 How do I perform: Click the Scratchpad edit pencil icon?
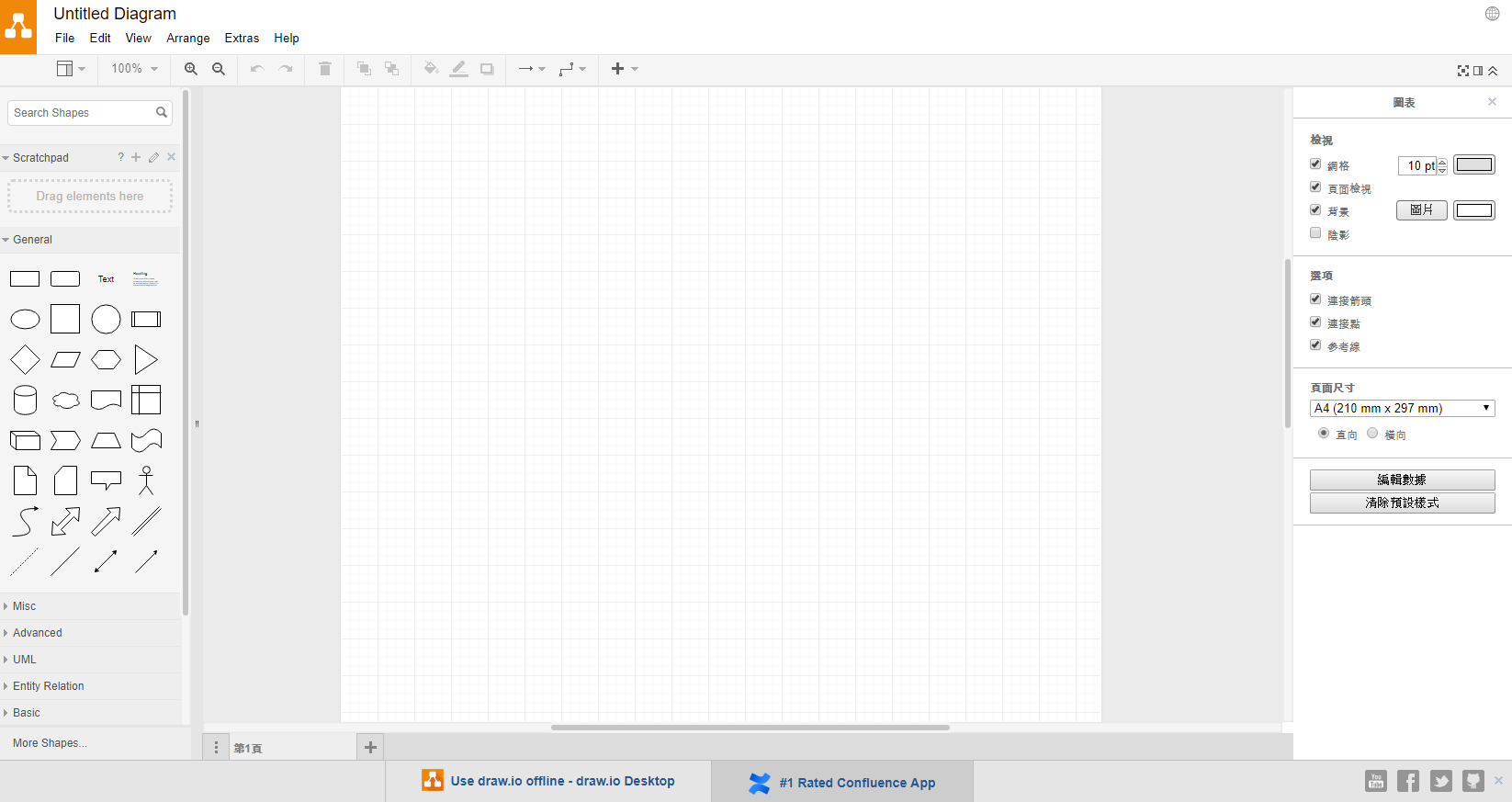pyautogui.click(x=153, y=157)
